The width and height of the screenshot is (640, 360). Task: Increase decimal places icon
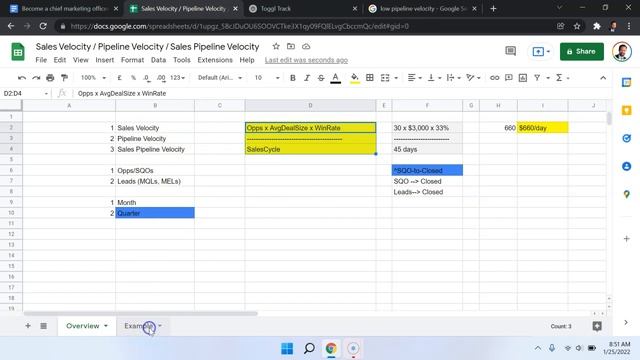(x=161, y=78)
